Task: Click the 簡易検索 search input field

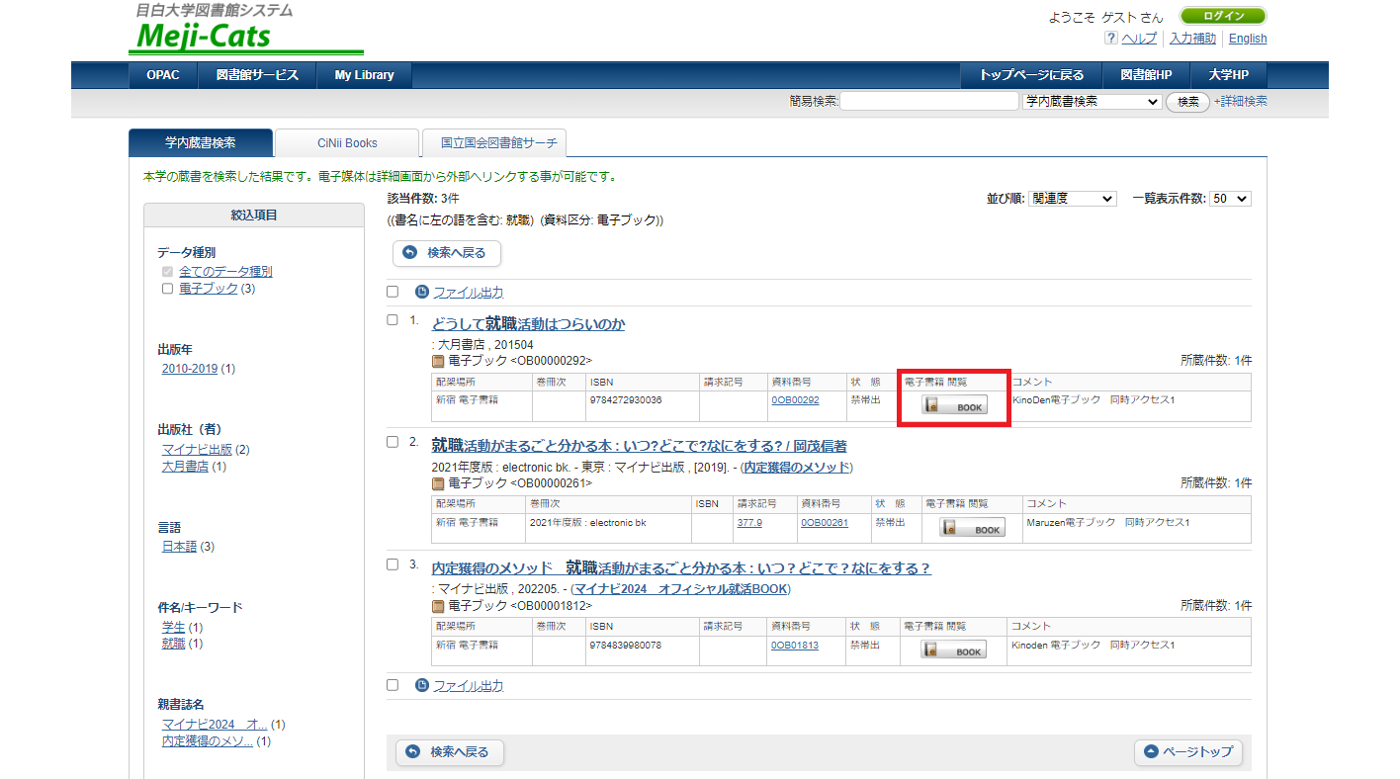Action: pyautogui.click(x=929, y=102)
